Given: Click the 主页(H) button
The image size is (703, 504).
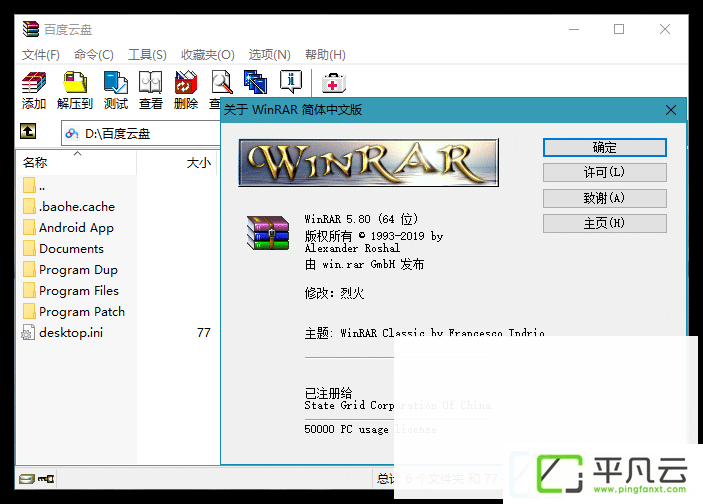Looking at the screenshot, I should 604,223.
